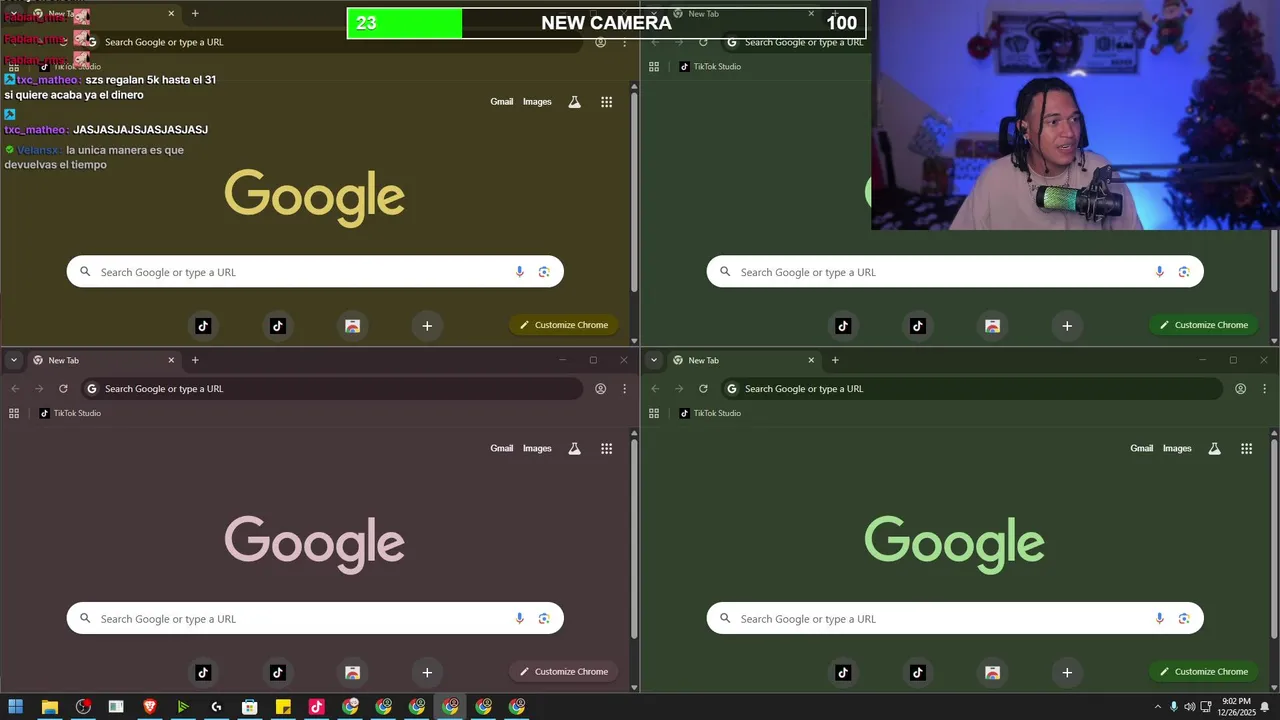Open TikTok Studio bookmark in top-right Chrome window
Image resolution: width=1280 pixels, height=720 pixels.
710,66
